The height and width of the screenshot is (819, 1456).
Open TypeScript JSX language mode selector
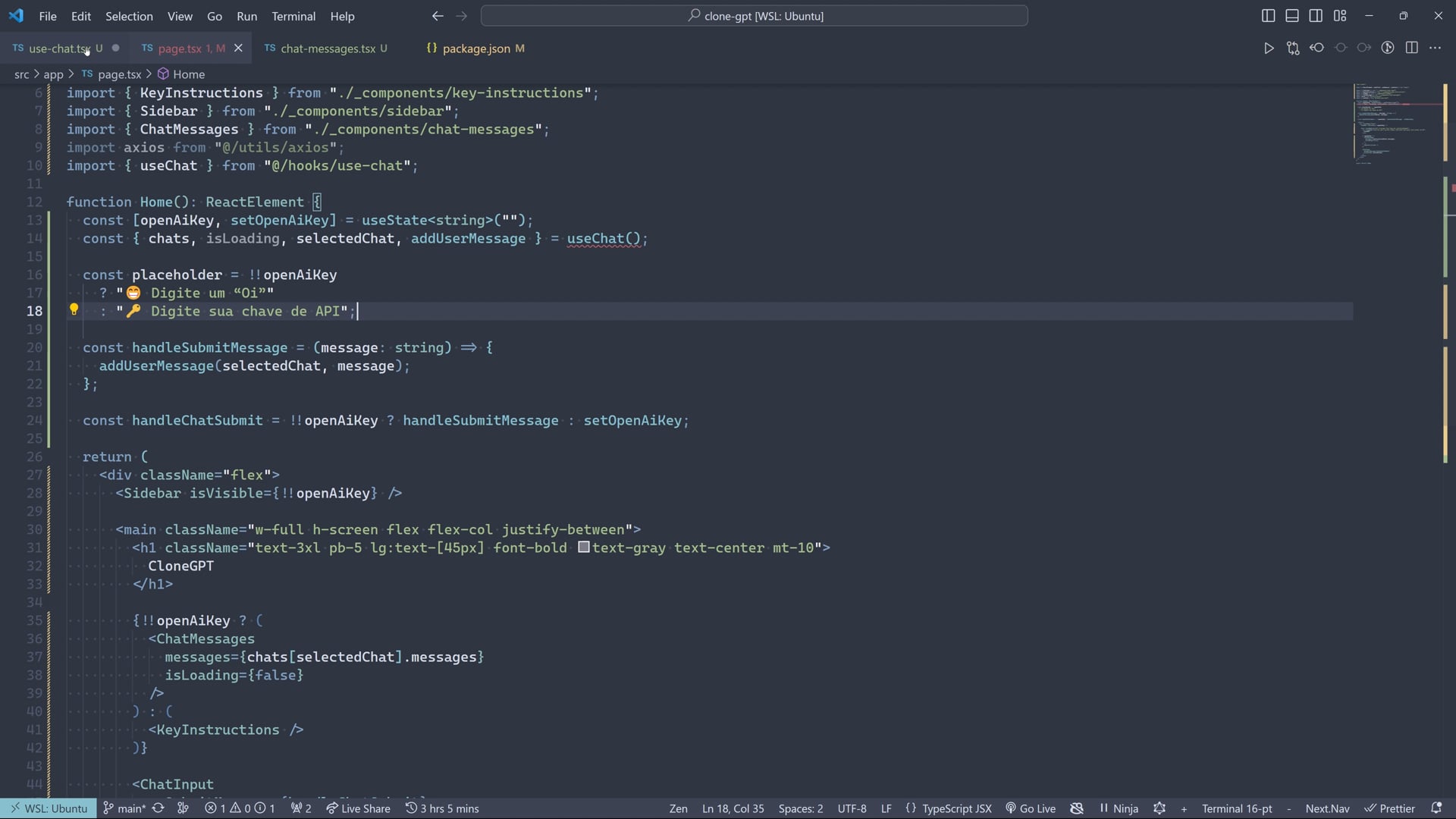coord(956,808)
